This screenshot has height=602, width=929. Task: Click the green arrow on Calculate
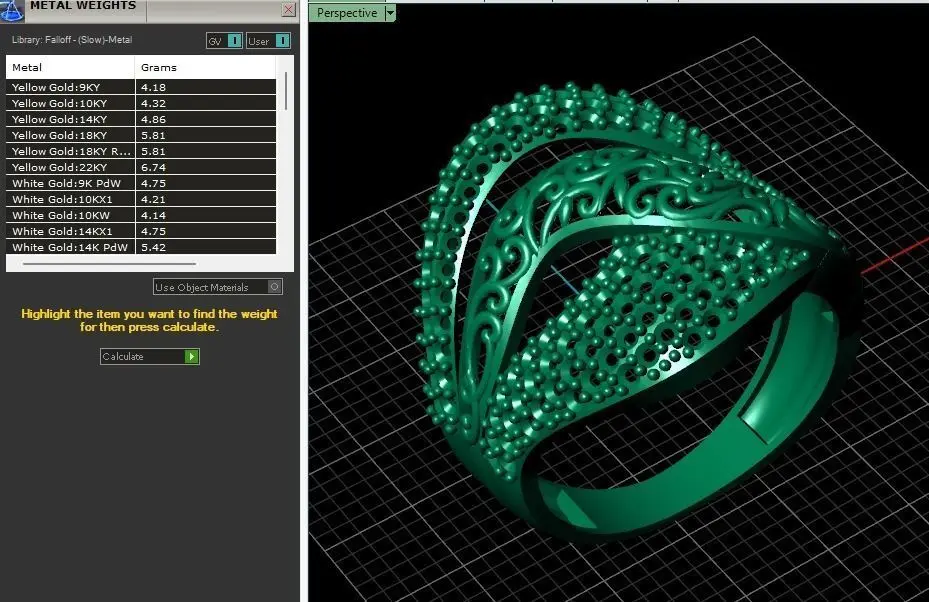(x=191, y=356)
